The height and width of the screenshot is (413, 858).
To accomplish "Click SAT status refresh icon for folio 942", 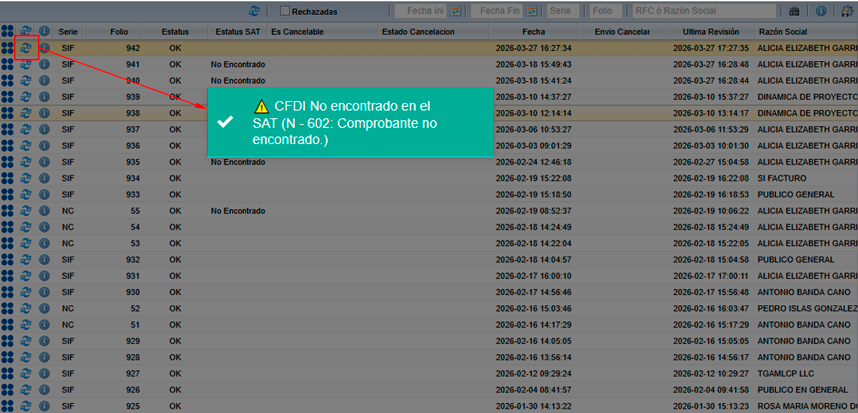I will 26,47.
